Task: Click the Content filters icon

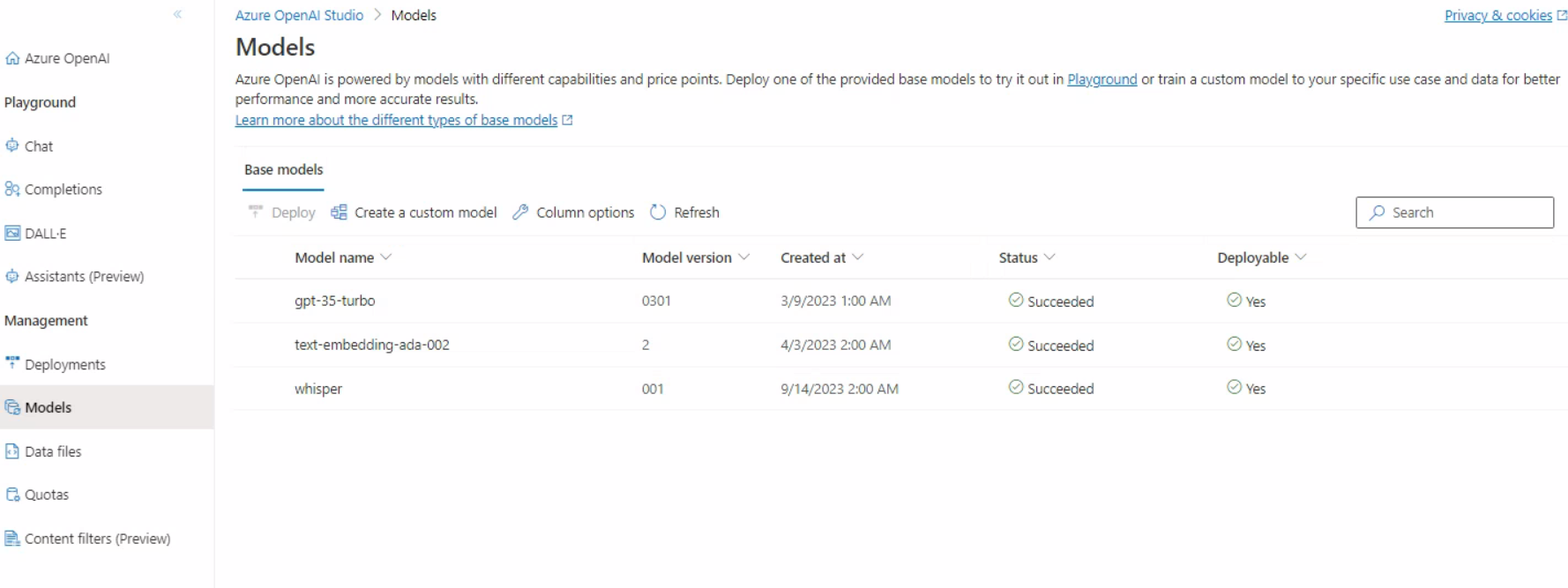Action: coord(12,538)
